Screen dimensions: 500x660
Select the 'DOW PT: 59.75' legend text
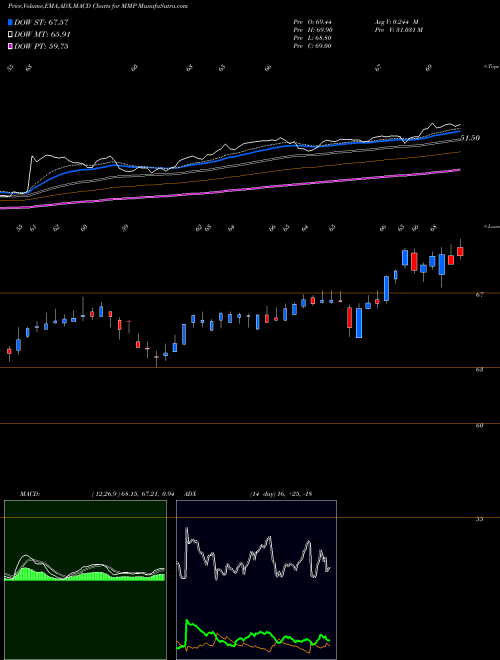point(41,46)
